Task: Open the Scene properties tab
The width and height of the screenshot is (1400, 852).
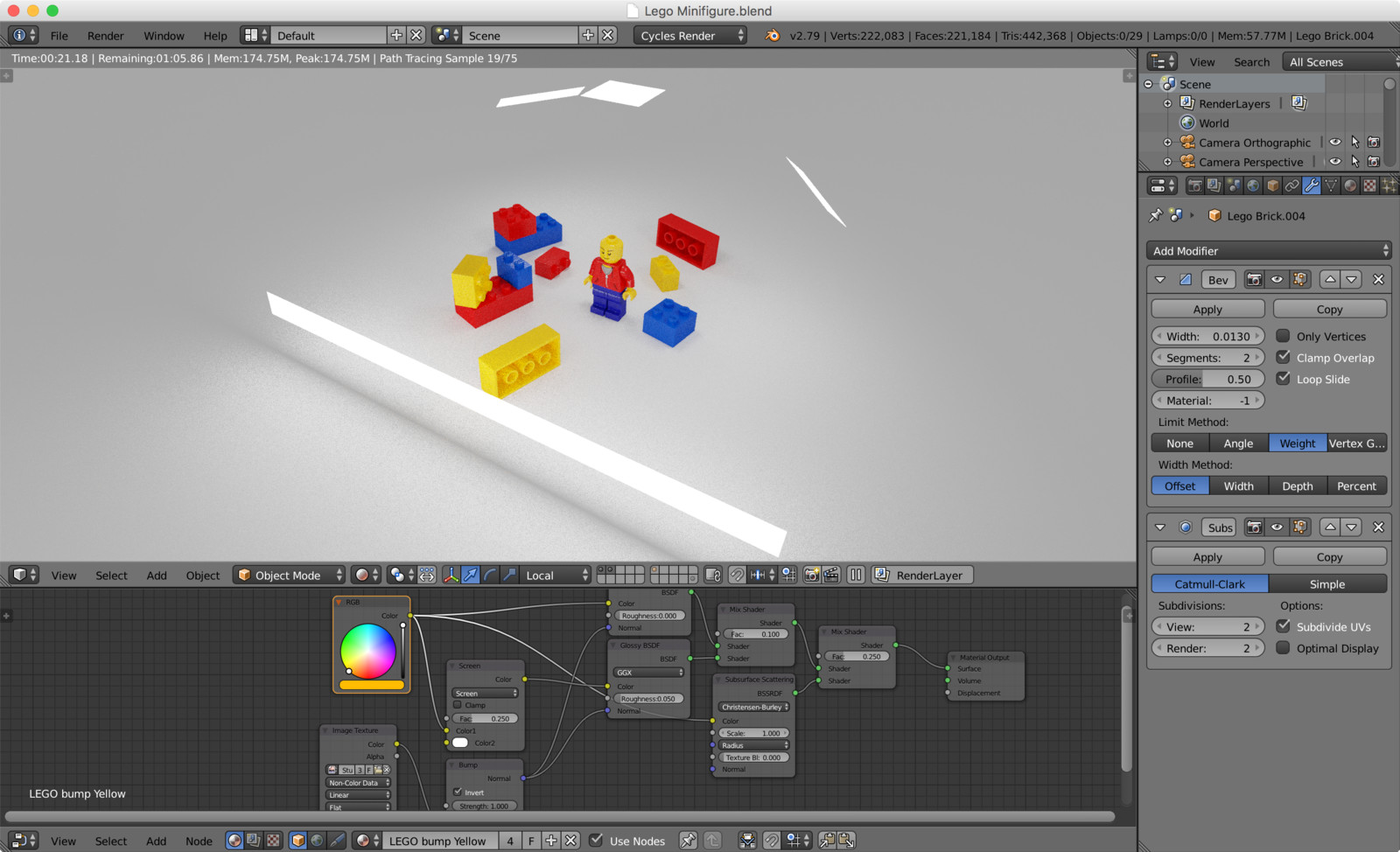Action: click(1234, 185)
